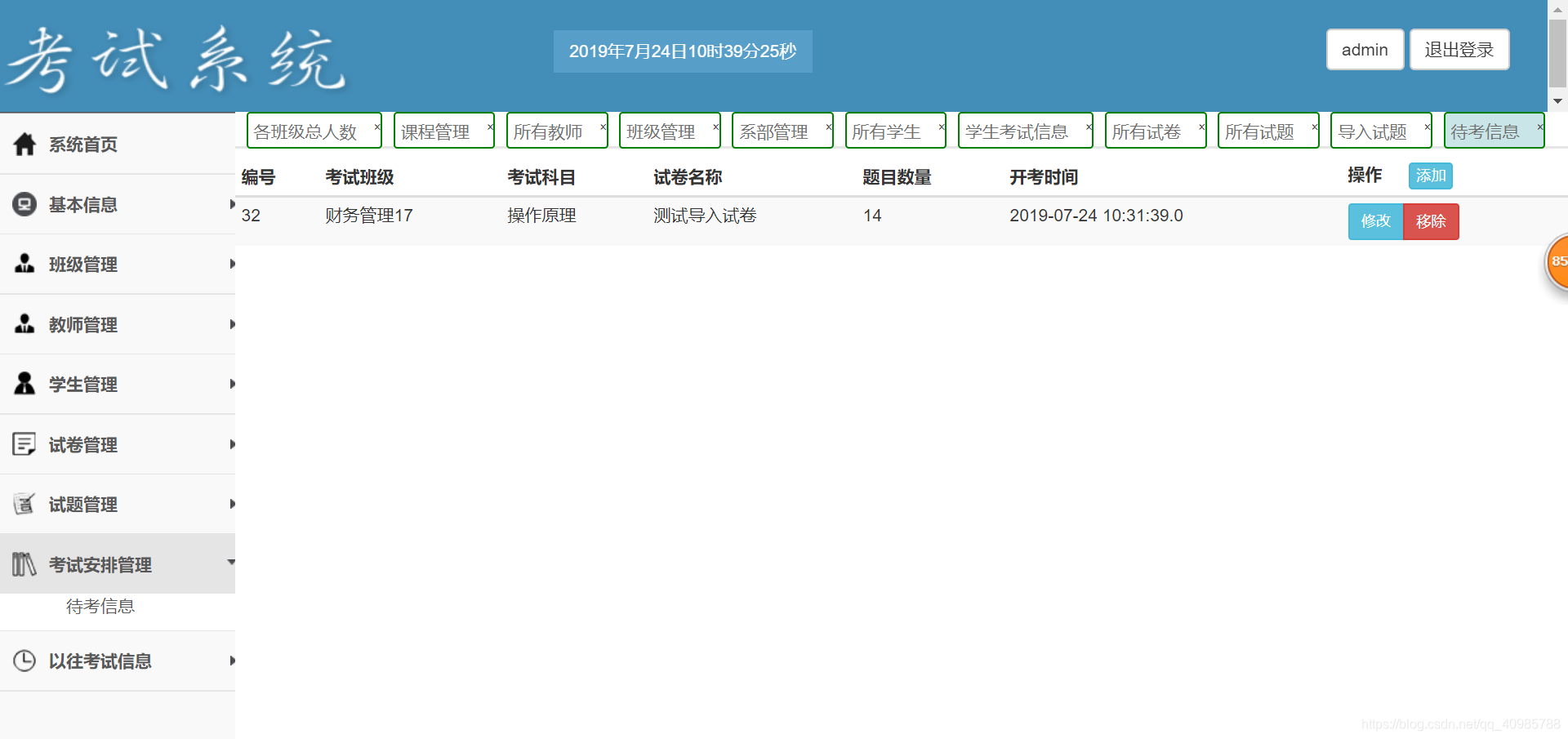The image size is (1568, 739).
Task: Click the 添加 button
Action: [1431, 176]
